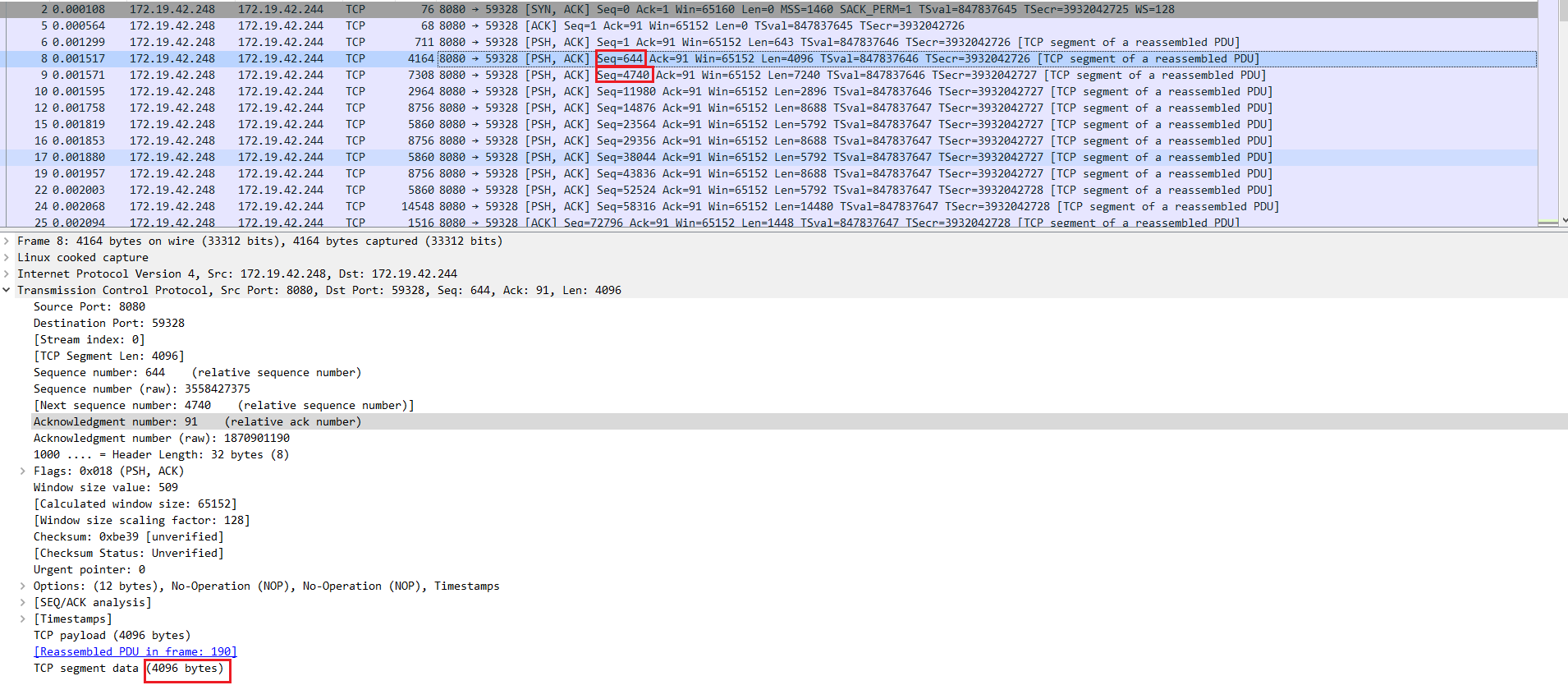Expand the Linux cooked capture section

(x=7, y=257)
